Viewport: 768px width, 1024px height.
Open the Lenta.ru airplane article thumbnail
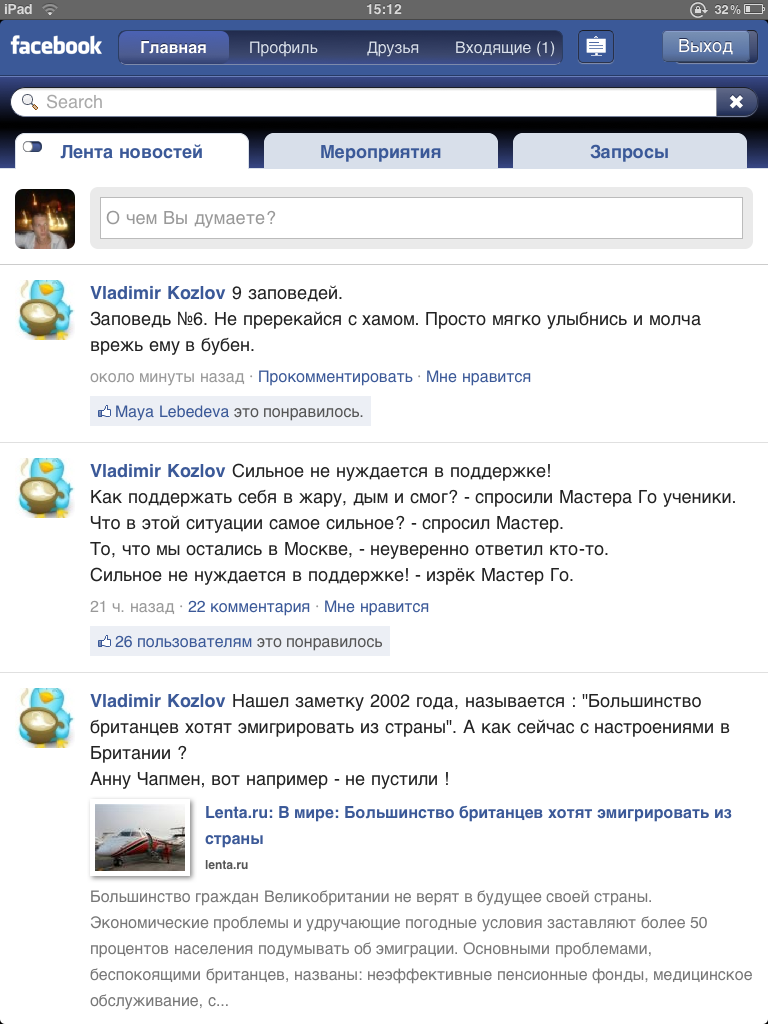click(140, 837)
